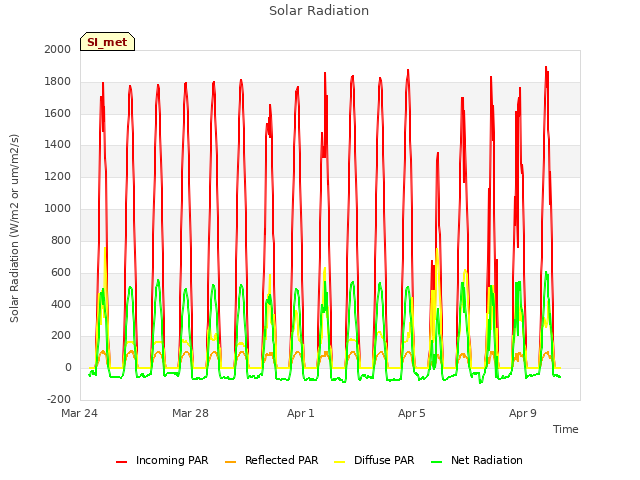Click the 1600 y-axis tick label
Viewport: 640px width, 480px height.
58,113
